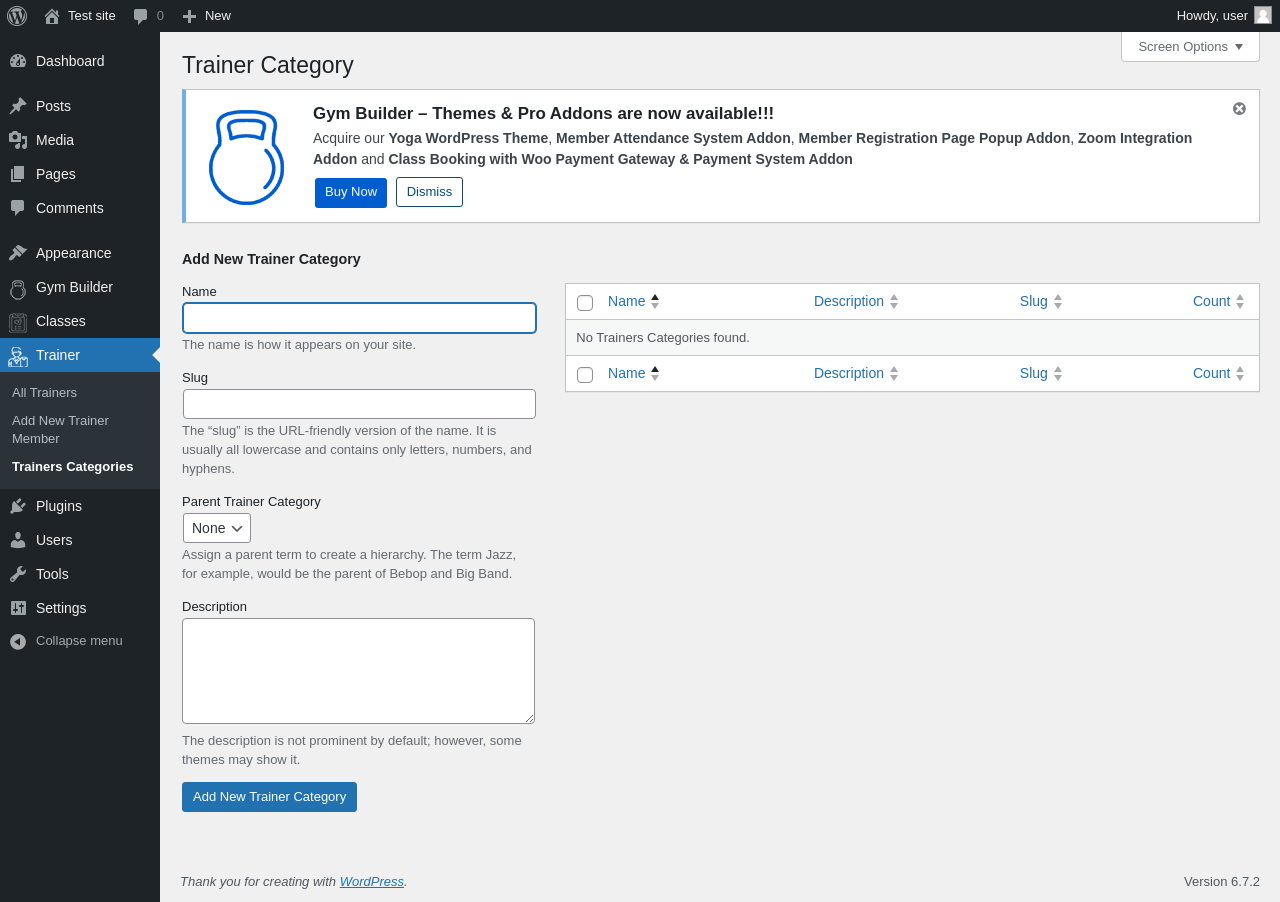Click the Plugins plug icon

18,506
